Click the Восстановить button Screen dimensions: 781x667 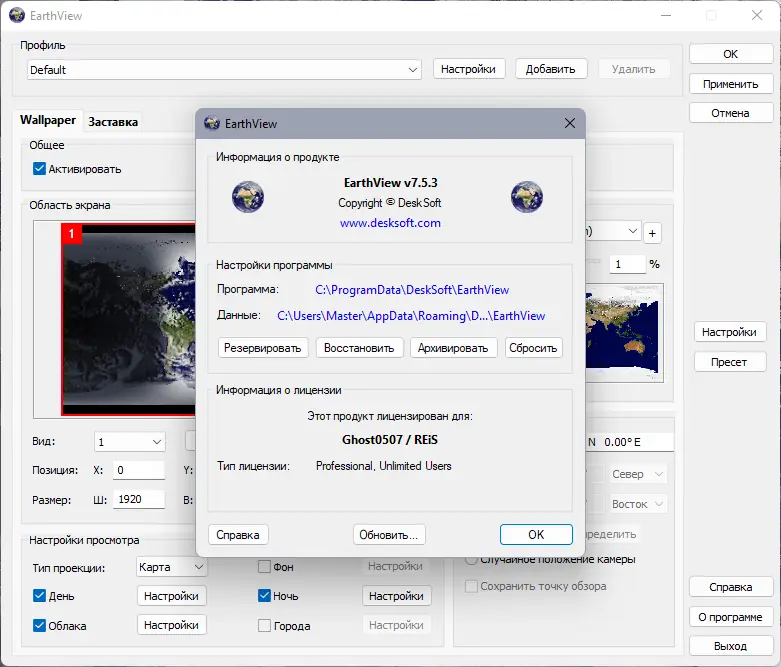[359, 348]
